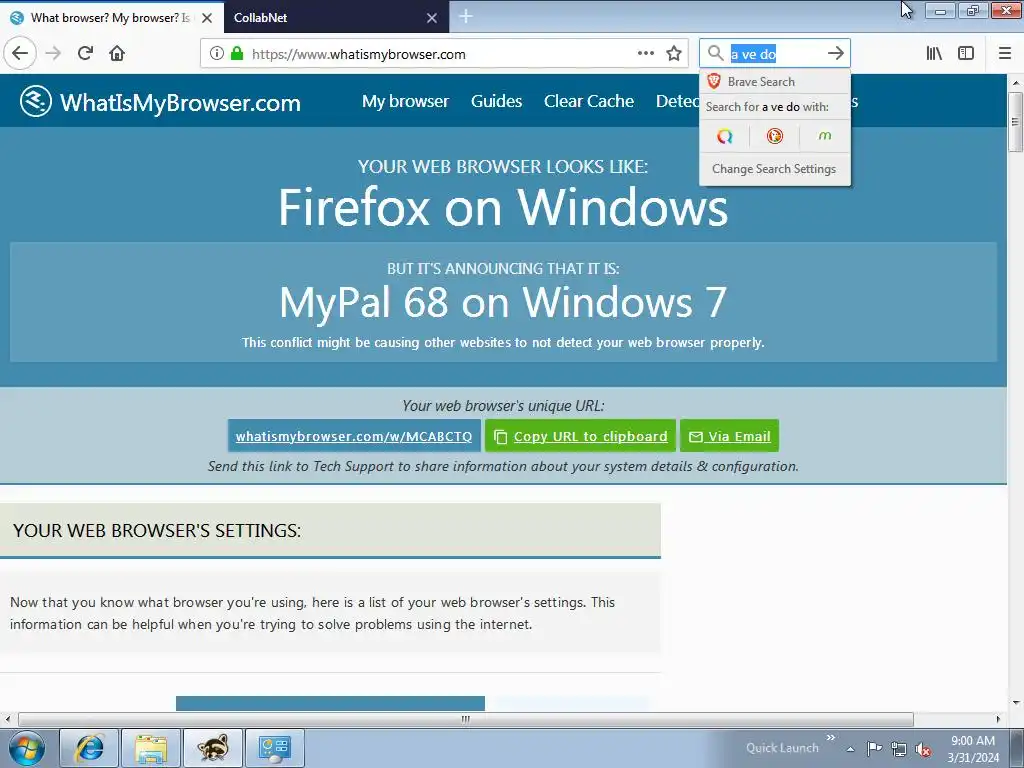Click the WhatIsMyBrowser.com logo
1024x768 pixels.
click(x=160, y=102)
